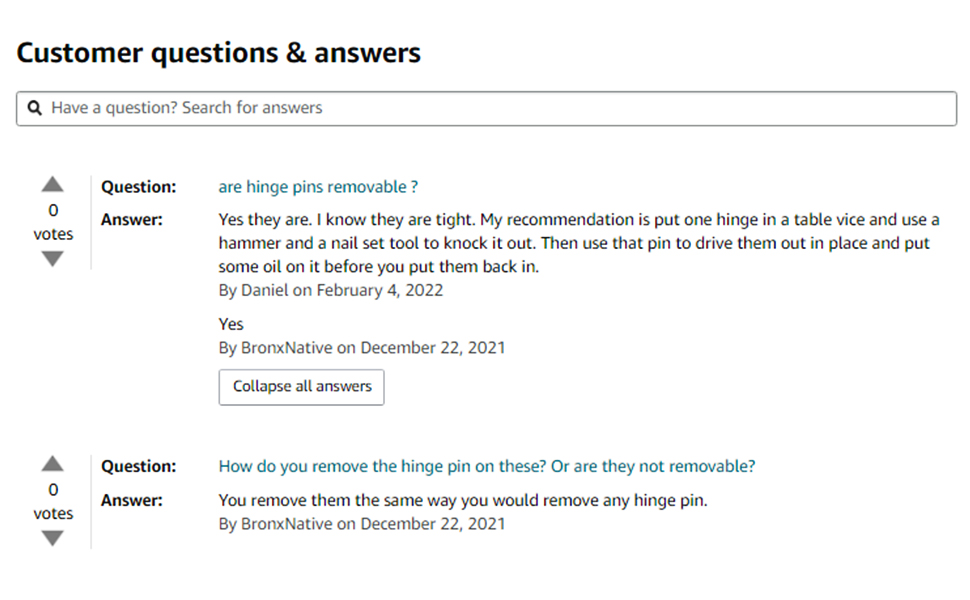Viewport: 970px width, 600px height.
Task: Focus the 'Search for answers' field
Action: 500,108
